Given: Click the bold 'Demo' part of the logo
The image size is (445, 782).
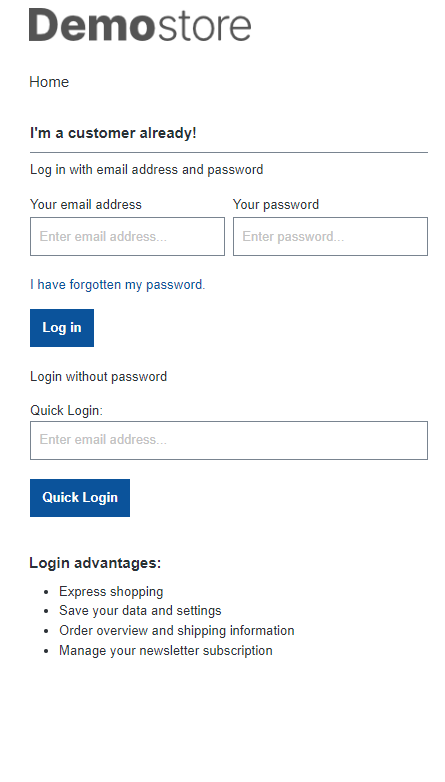Looking at the screenshot, I should (92, 25).
